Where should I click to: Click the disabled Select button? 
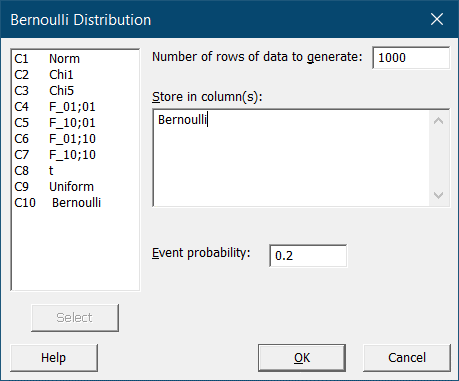(x=75, y=318)
